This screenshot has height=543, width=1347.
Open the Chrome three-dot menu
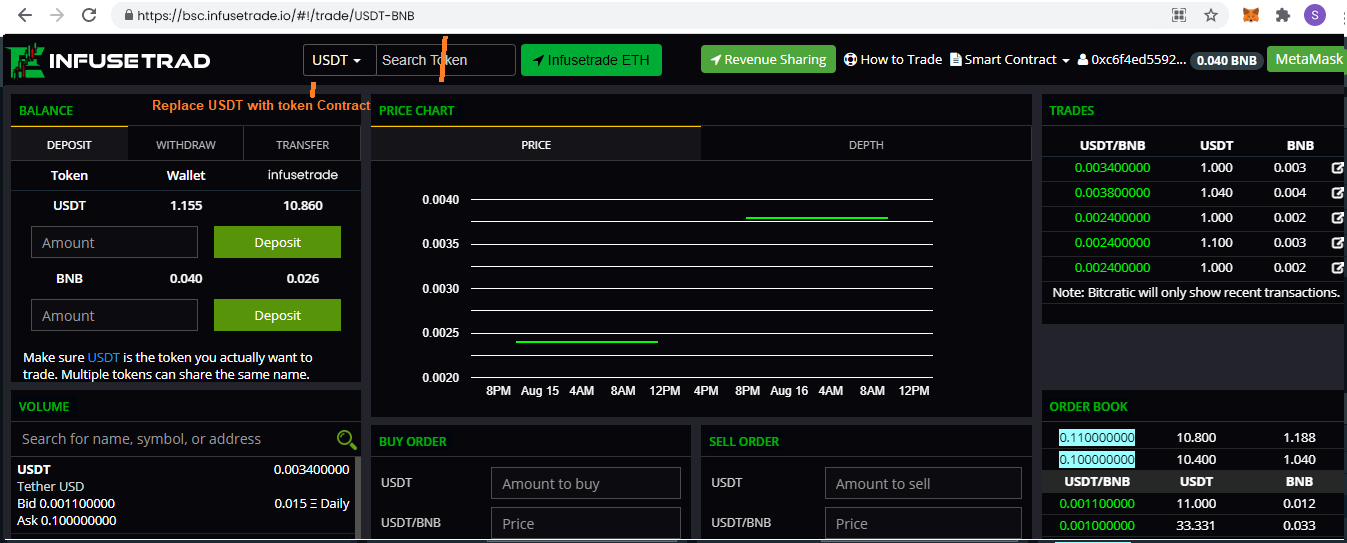1343,16
